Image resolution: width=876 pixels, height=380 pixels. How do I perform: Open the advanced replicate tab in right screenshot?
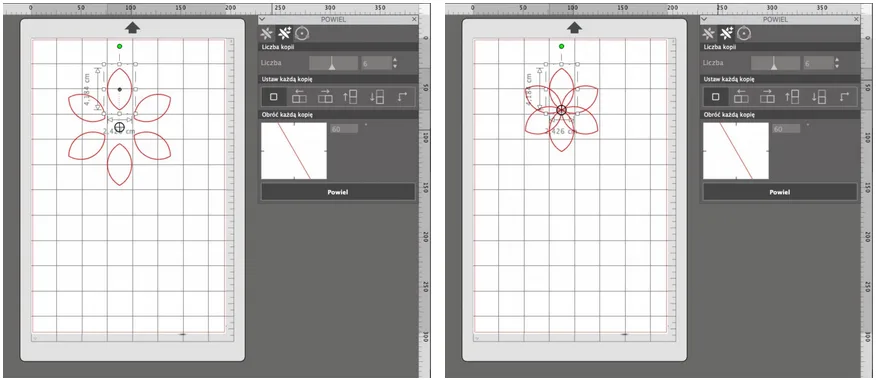[x=726, y=34]
